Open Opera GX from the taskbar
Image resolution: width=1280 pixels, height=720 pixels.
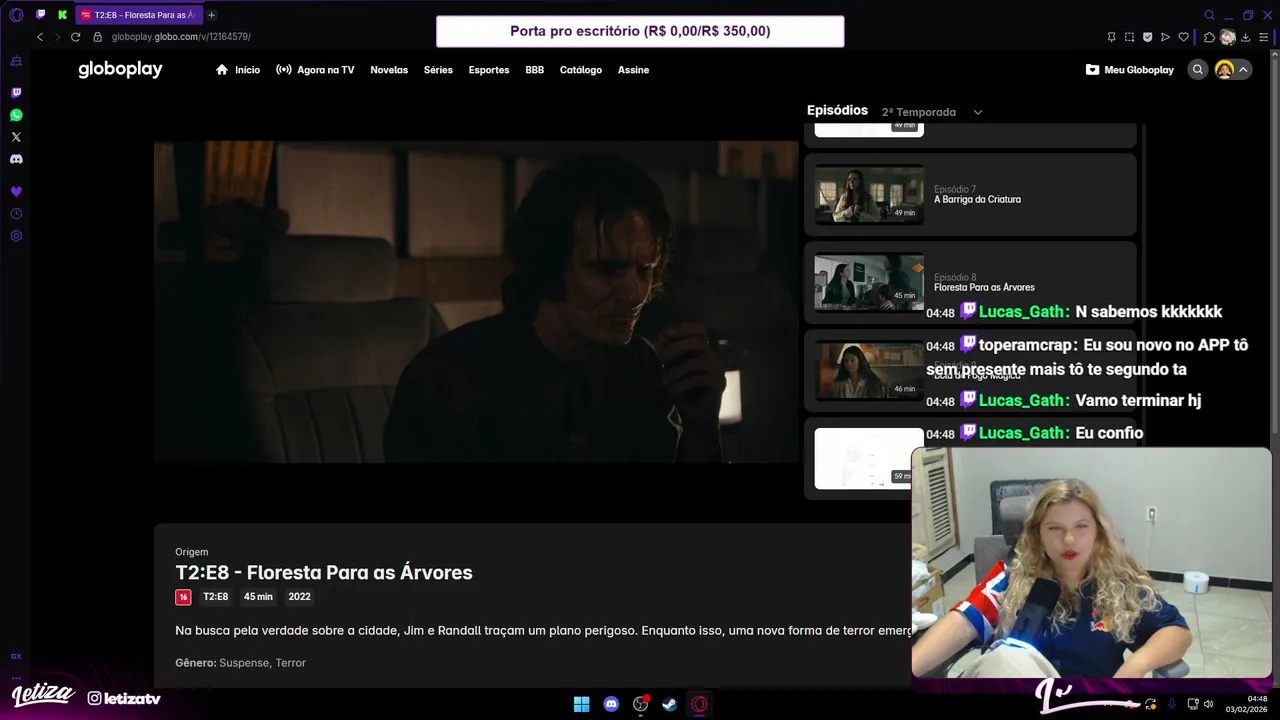(x=699, y=704)
